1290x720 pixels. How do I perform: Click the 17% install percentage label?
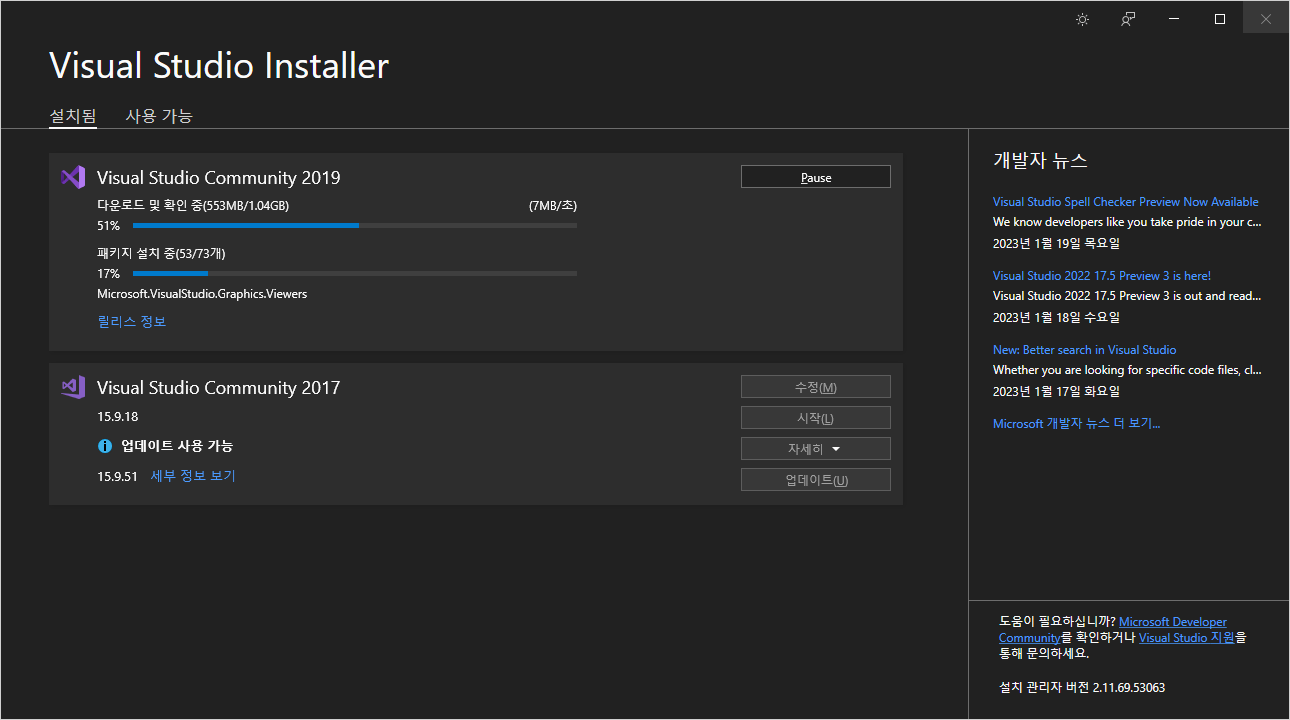tap(108, 273)
